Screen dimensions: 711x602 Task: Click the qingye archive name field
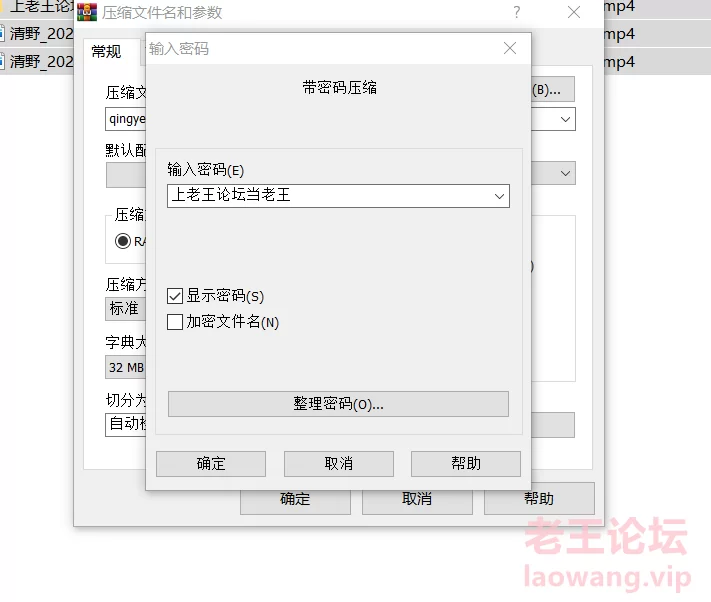pos(126,119)
